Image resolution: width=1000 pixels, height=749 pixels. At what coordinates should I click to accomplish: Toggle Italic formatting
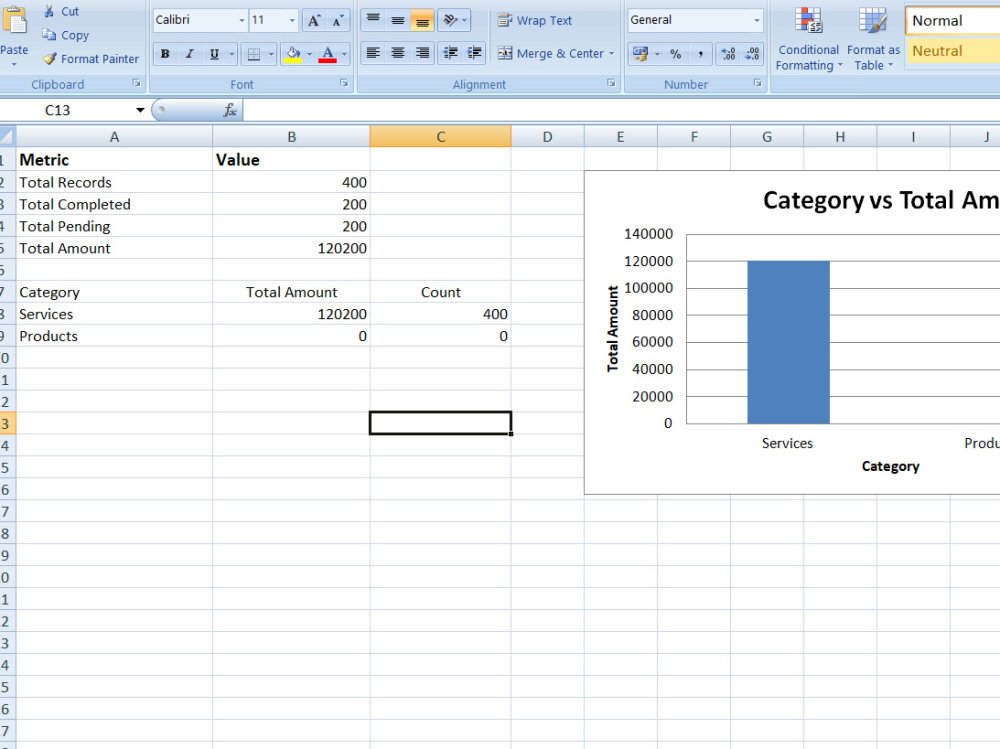189,54
